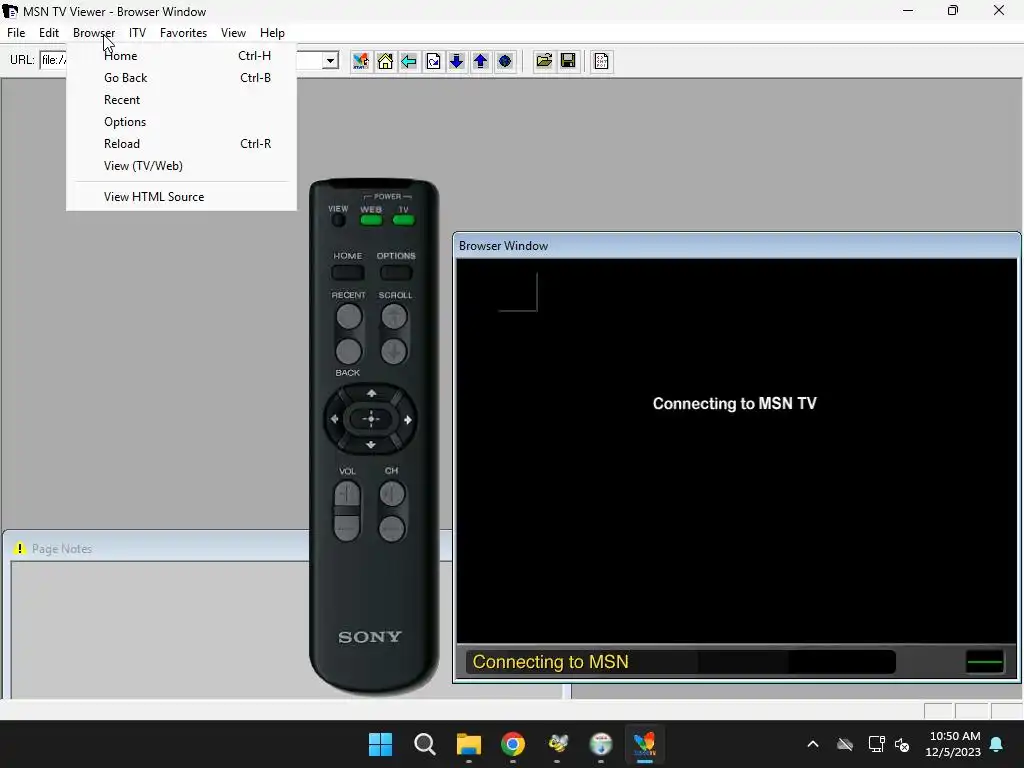Open Windows taskbar search

(424, 744)
